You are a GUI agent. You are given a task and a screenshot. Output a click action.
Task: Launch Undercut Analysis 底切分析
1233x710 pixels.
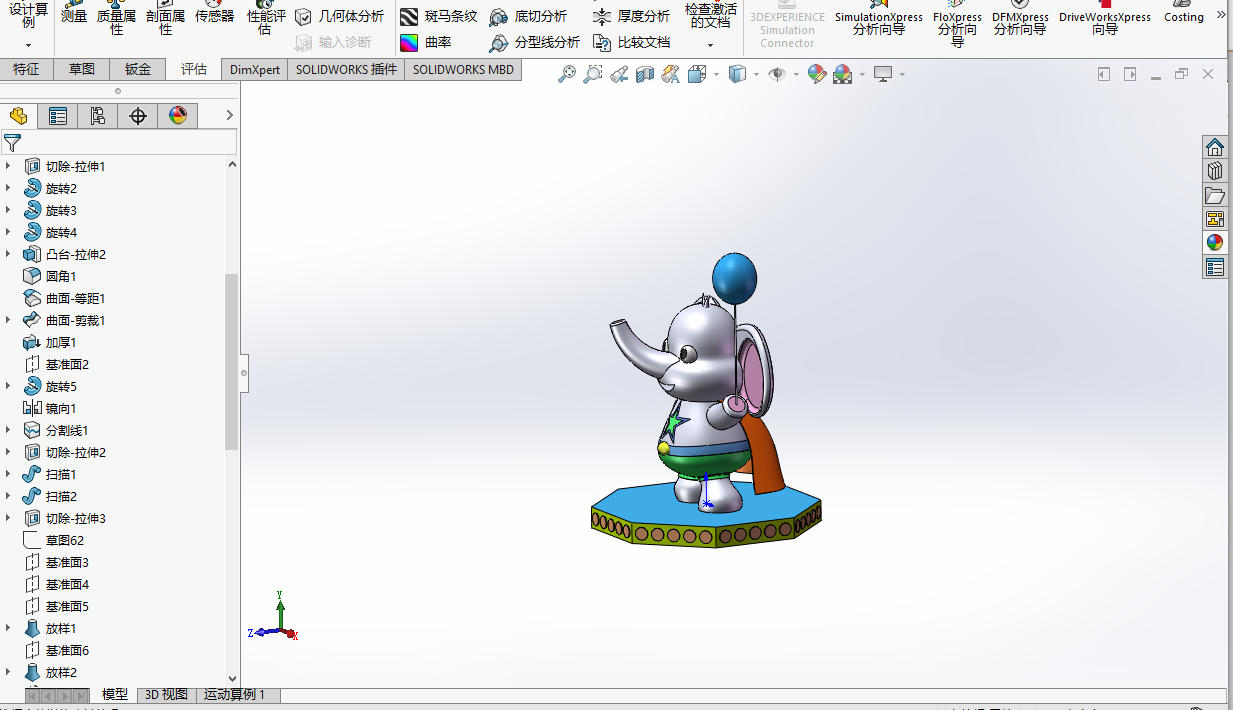[527, 16]
